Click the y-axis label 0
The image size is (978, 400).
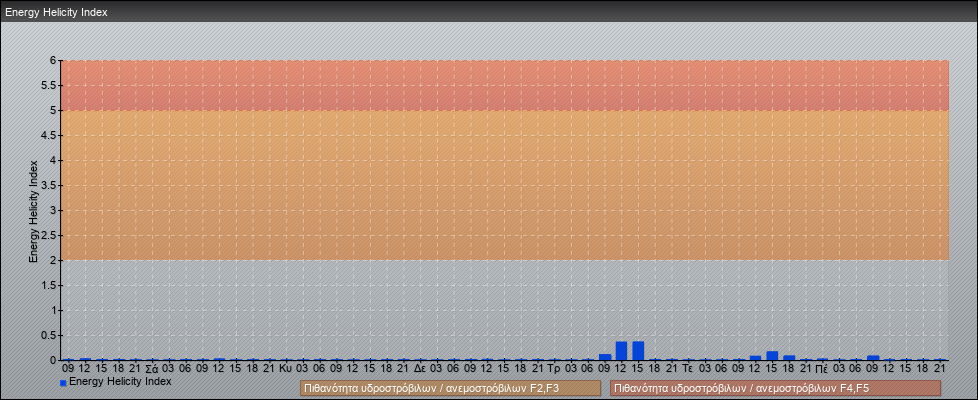[x=54, y=360]
